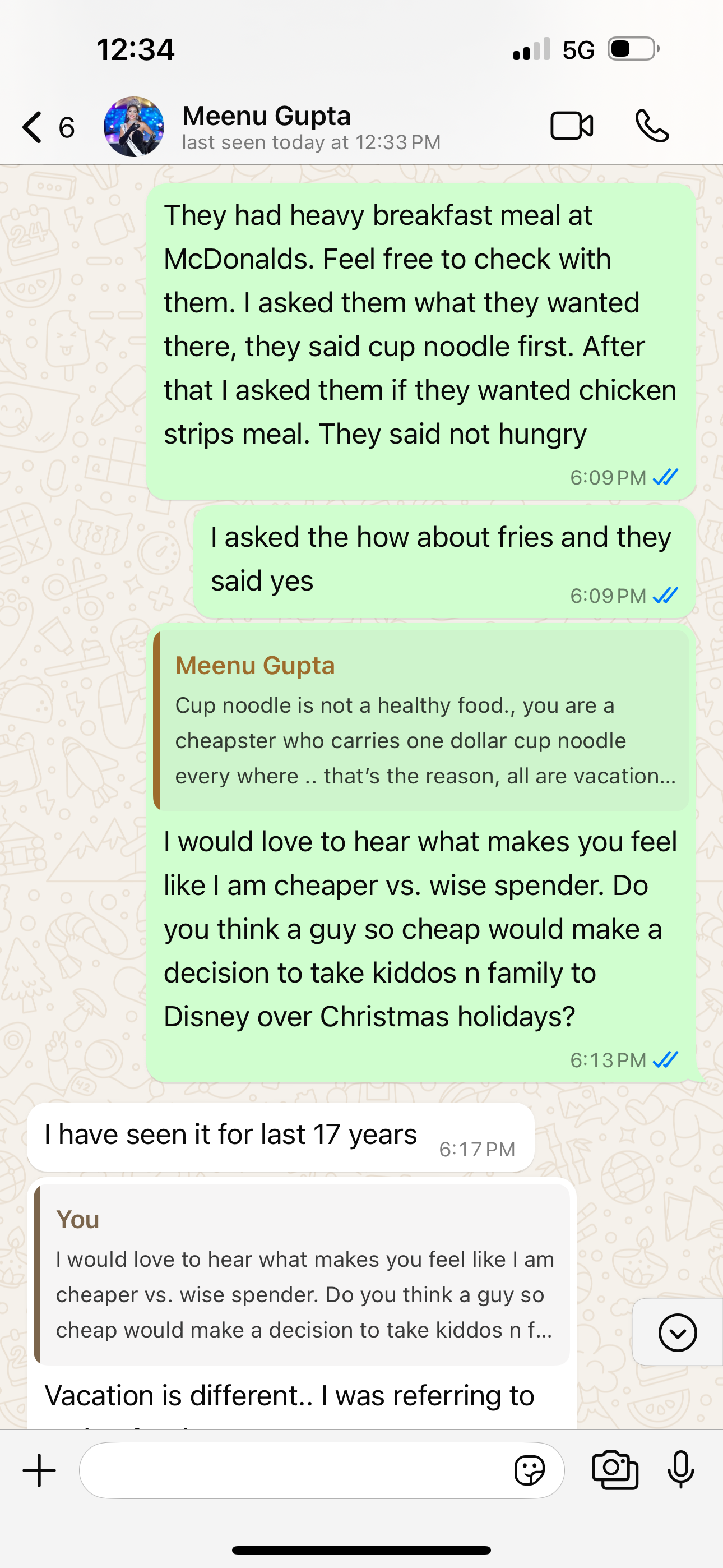The width and height of the screenshot is (723, 1568).
Task: Tap the unread count 6 beside back arrow
Action: (66, 127)
